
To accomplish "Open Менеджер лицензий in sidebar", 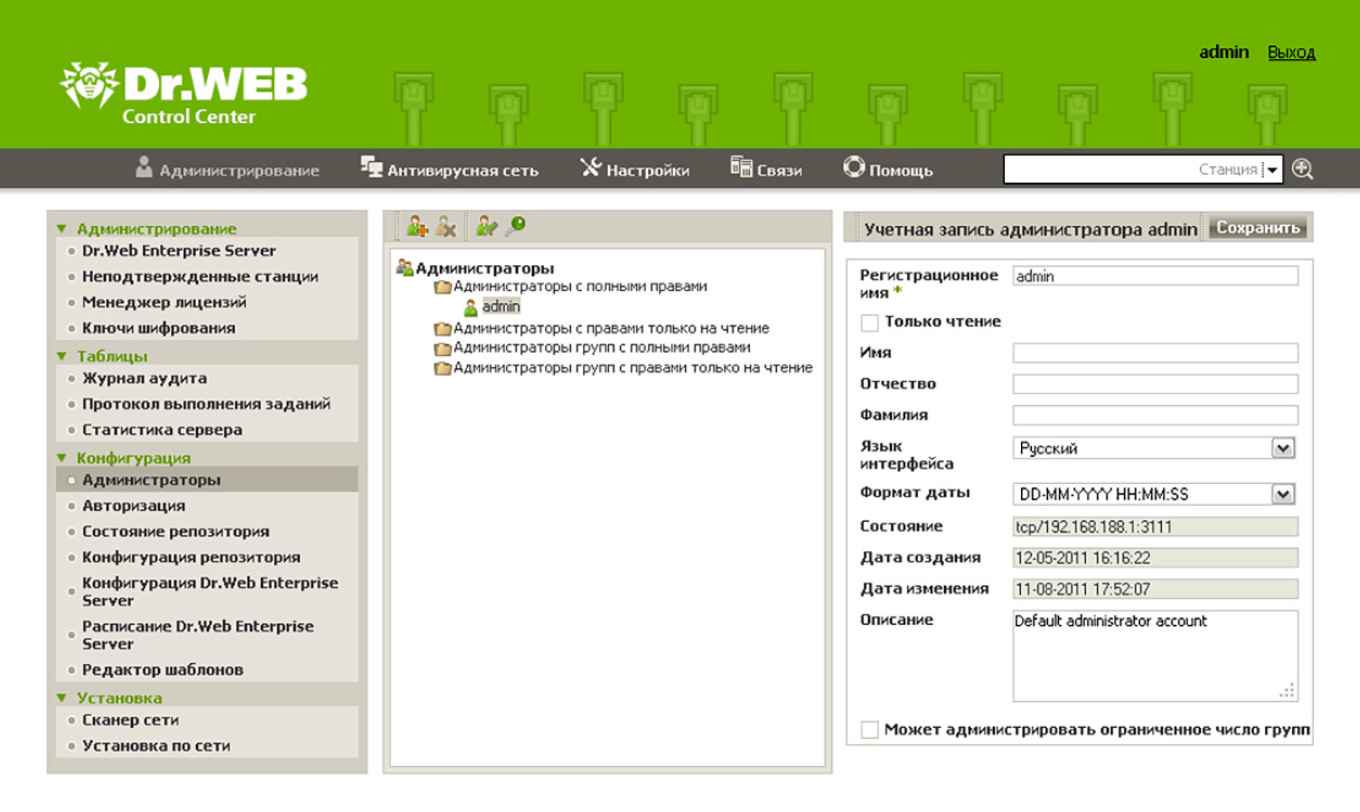I will 164,302.
